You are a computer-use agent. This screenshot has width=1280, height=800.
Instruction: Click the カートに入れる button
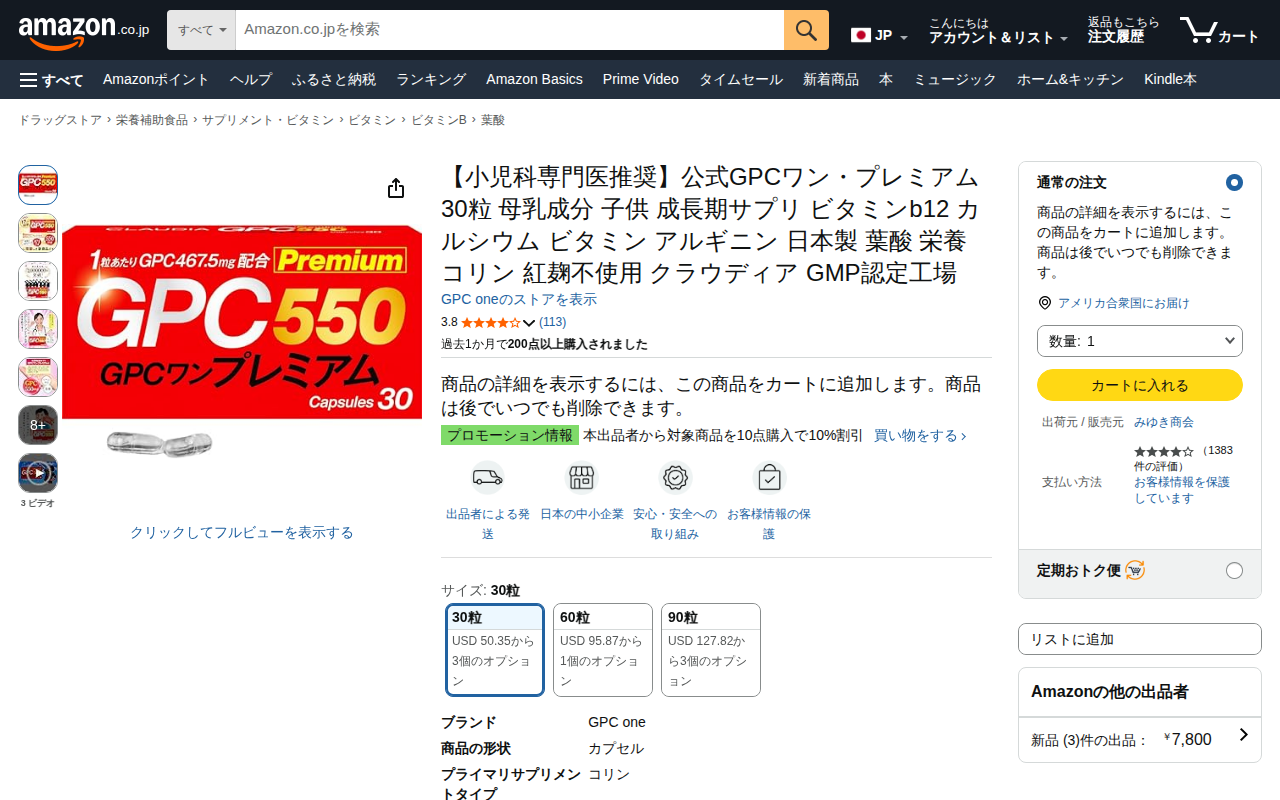tap(1140, 385)
